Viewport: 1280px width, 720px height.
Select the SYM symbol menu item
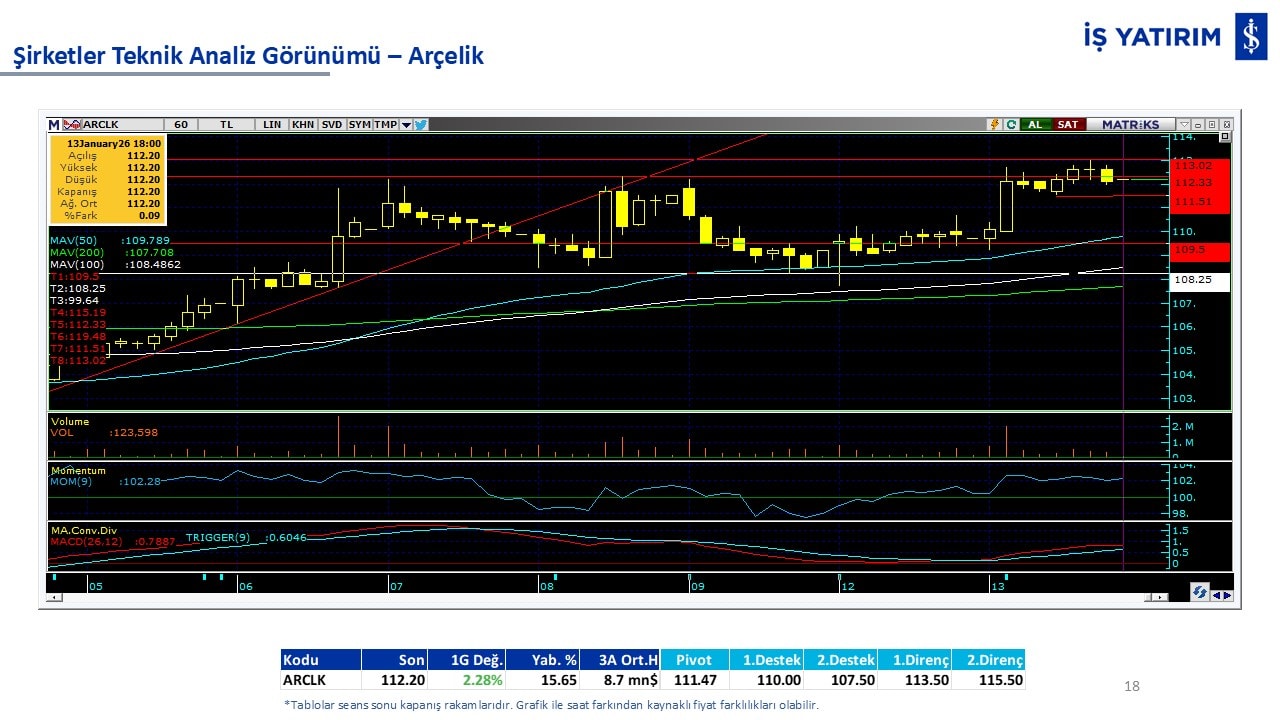359,125
